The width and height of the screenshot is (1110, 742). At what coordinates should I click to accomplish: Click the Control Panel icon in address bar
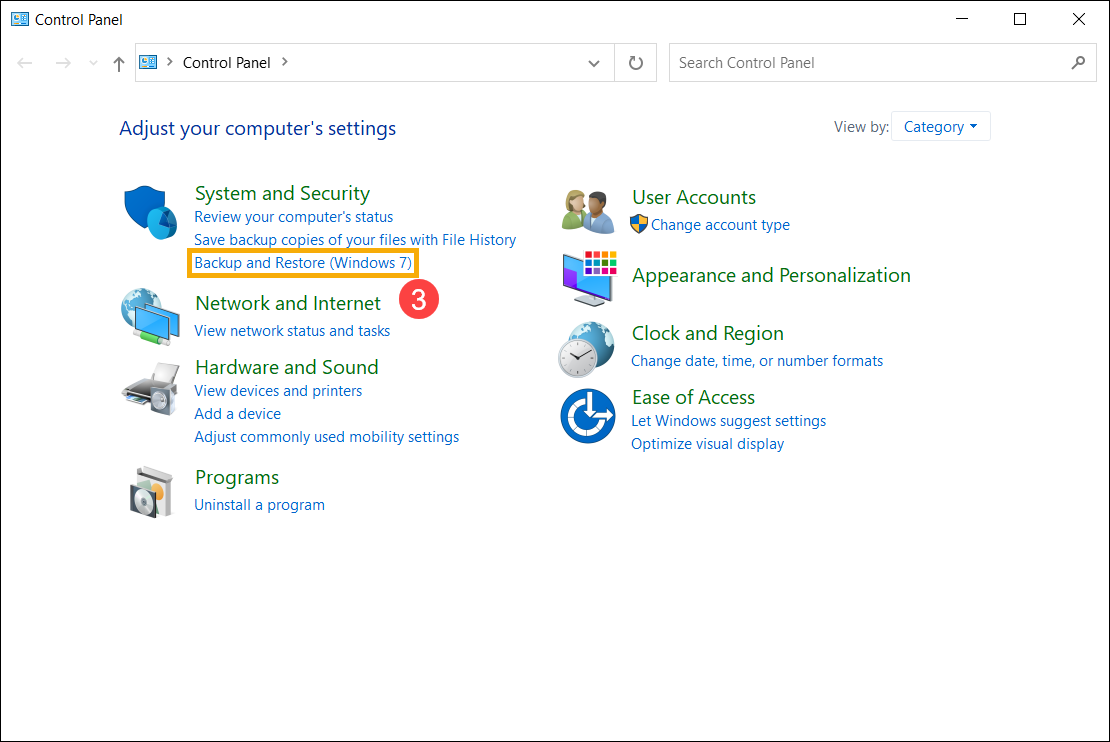point(150,62)
